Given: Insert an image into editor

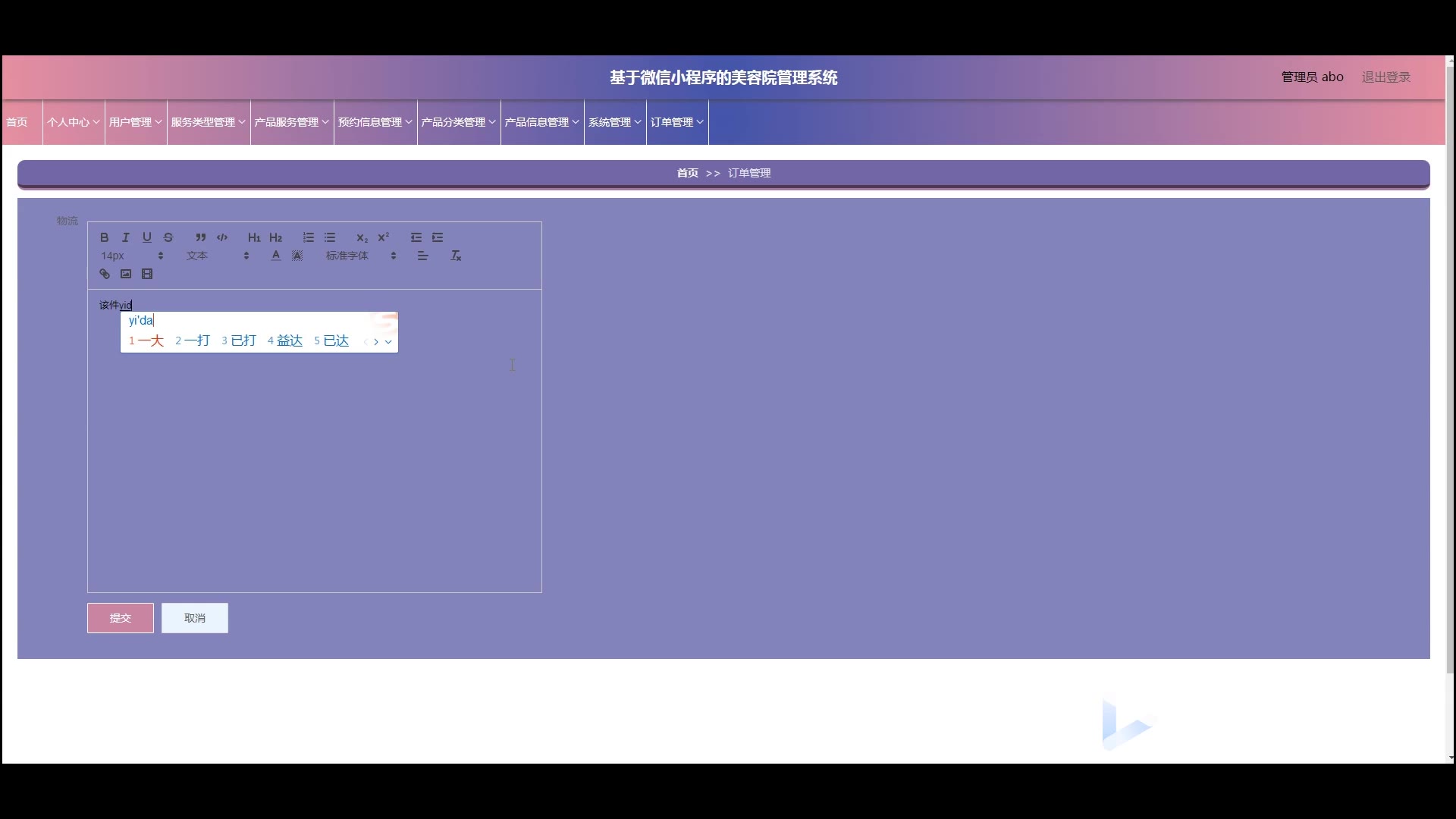Looking at the screenshot, I should click(x=126, y=274).
